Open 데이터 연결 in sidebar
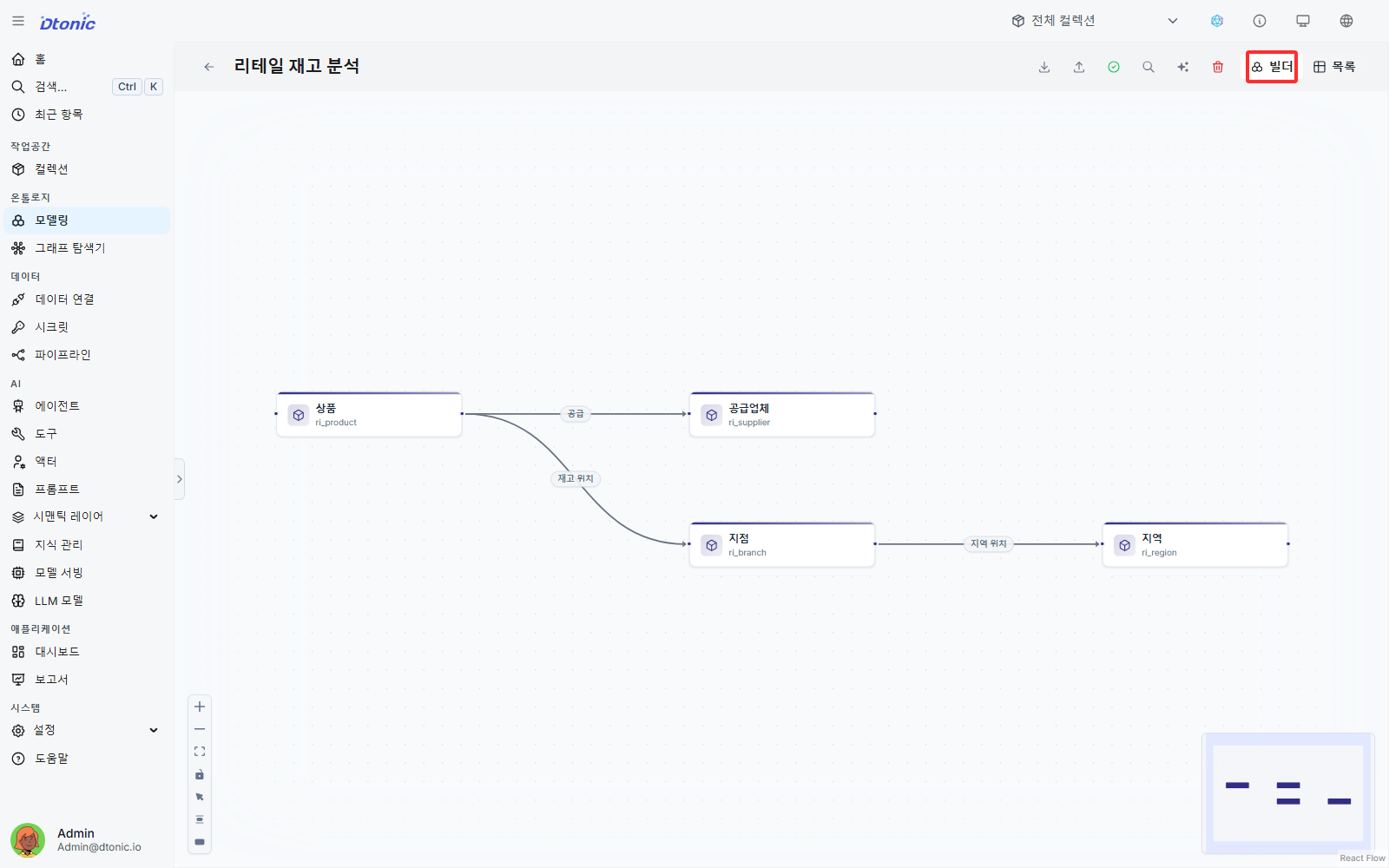The width and height of the screenshot is (1389, 868). pyautogui.click(x=87, y=299)
